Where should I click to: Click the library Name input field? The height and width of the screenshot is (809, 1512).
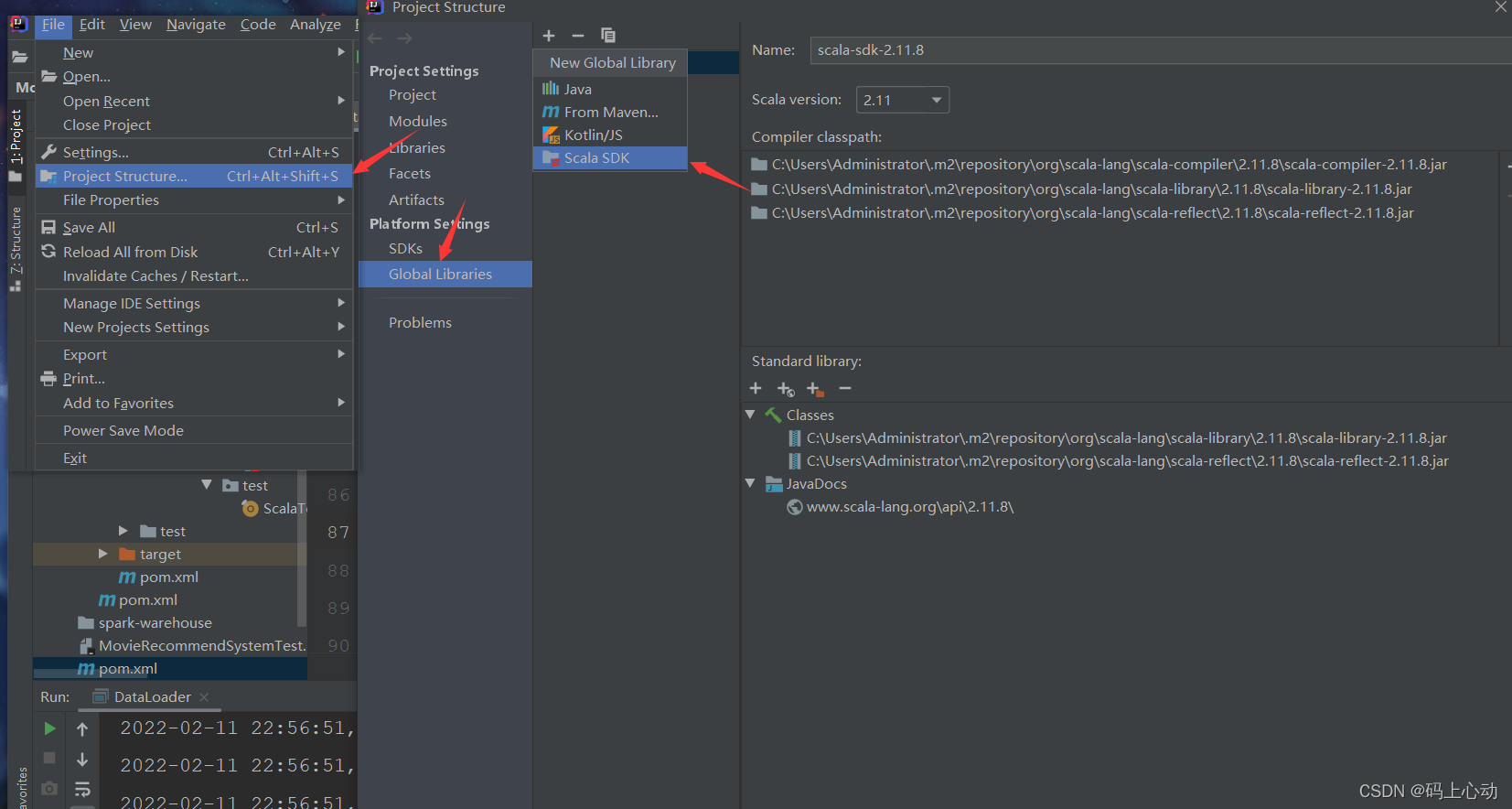pyautogui.click(x=1160, y=50)
